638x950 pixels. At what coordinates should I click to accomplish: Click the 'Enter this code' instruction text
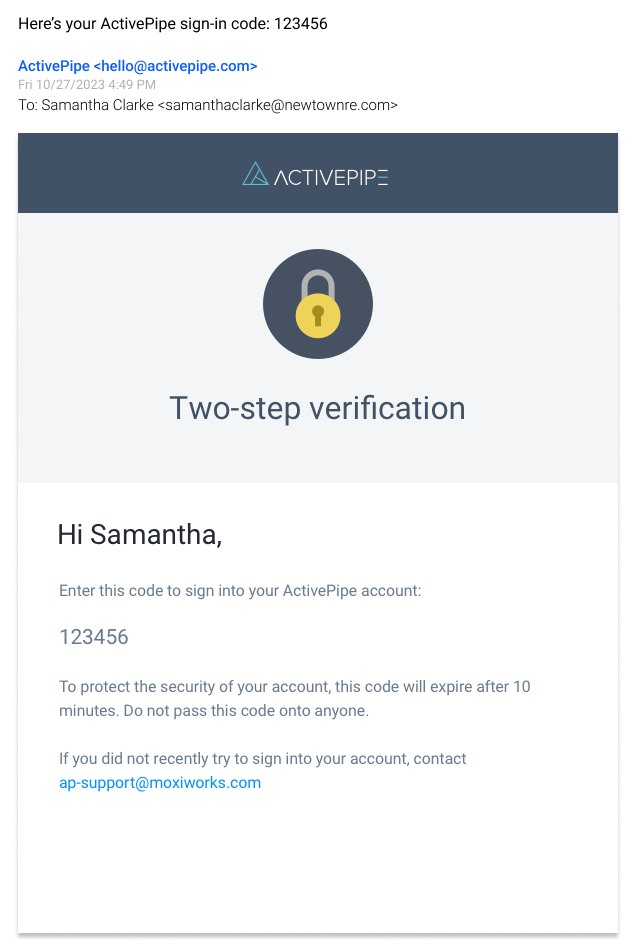[x=240, y=591]
